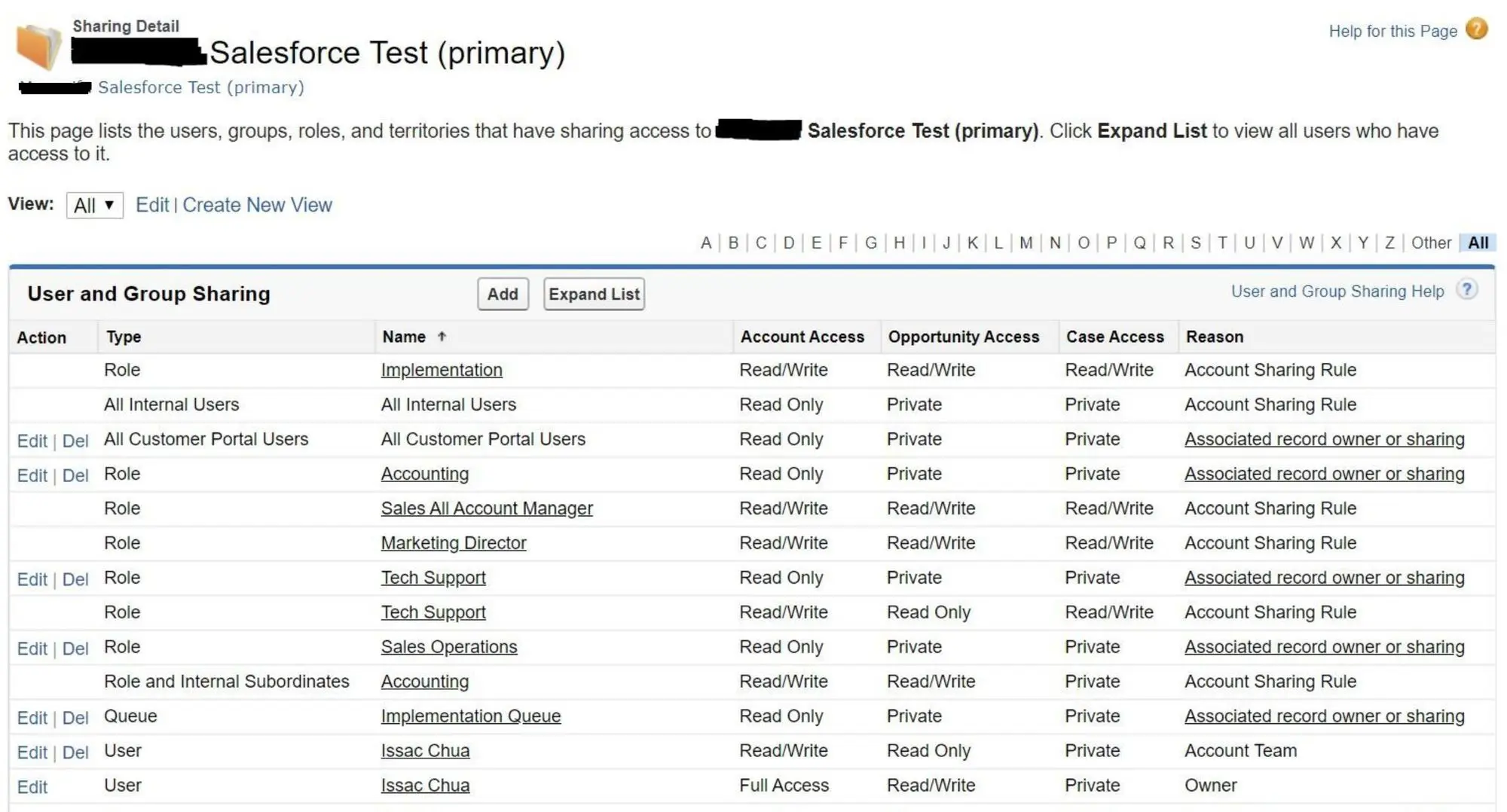Open the Implementation role link
Image resolution: width=1507 pixels, height=812 pixels.
[x=442, y=370]
